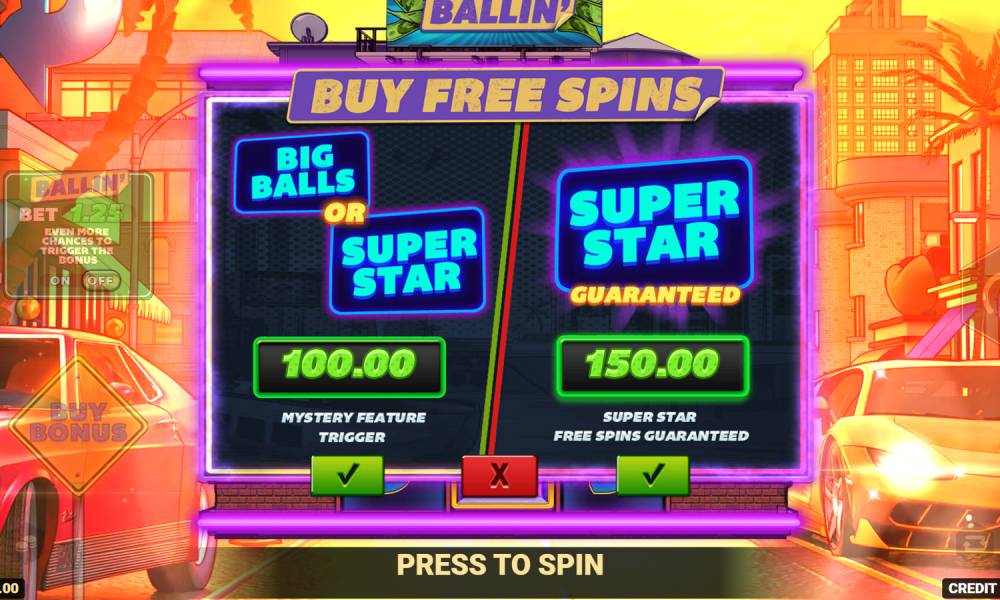Viewport: 1000px width, 600px height.
Task: Cancel with the red X button
Action: tap(499, 476)
